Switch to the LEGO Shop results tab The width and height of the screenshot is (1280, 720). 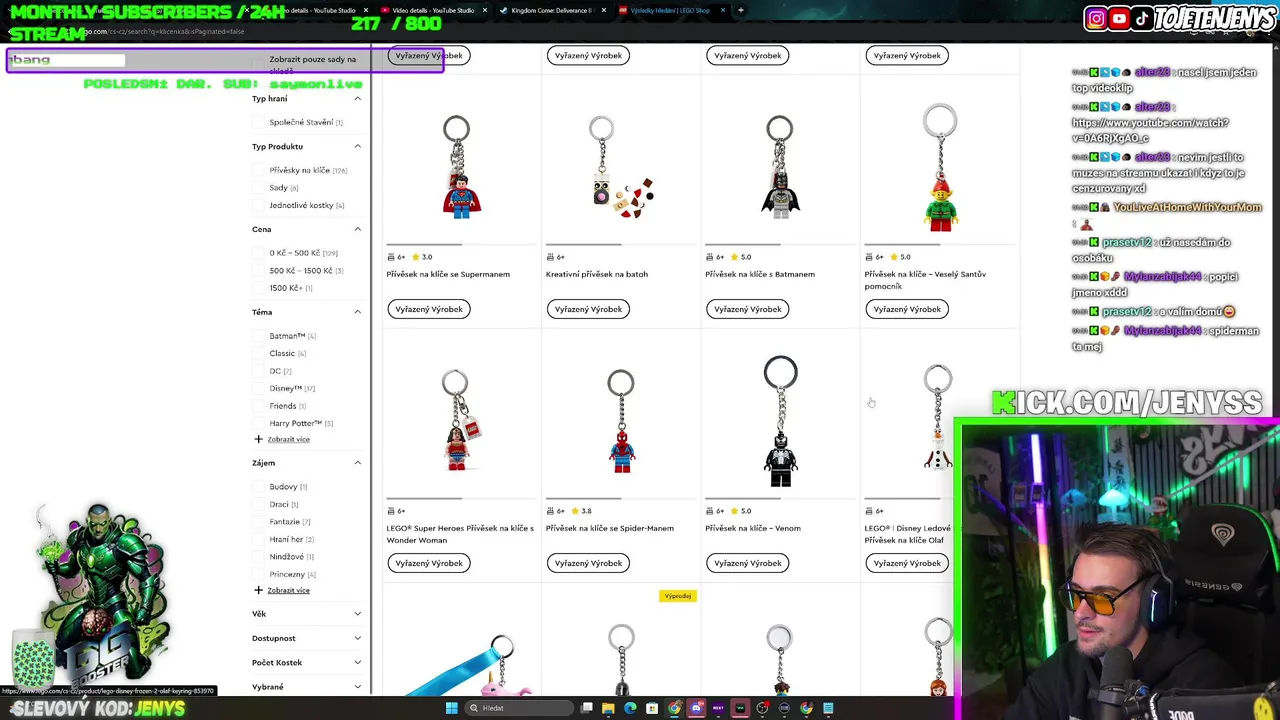(x=672, y=10)
